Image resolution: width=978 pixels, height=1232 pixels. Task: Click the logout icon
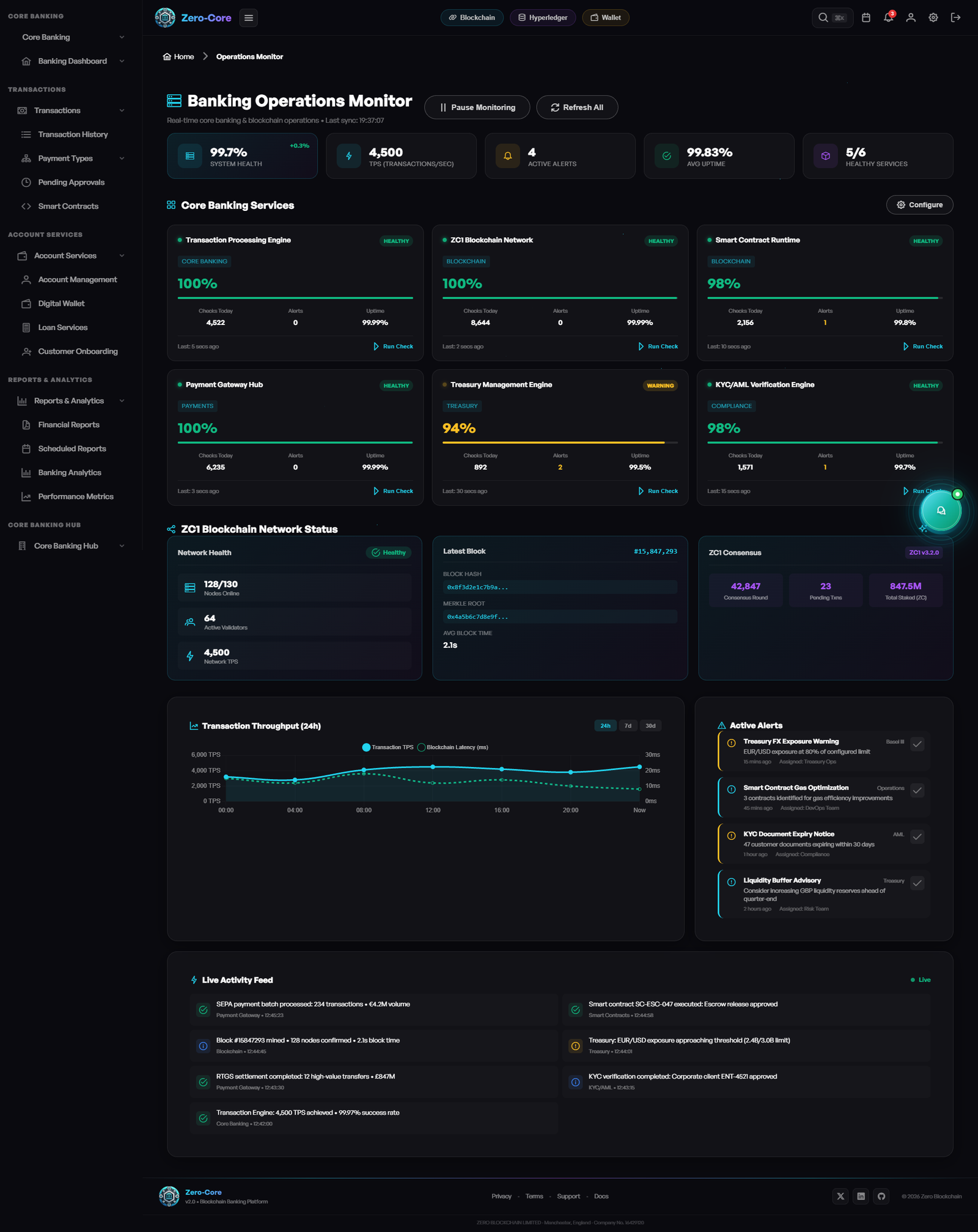[x=956, y=18]
